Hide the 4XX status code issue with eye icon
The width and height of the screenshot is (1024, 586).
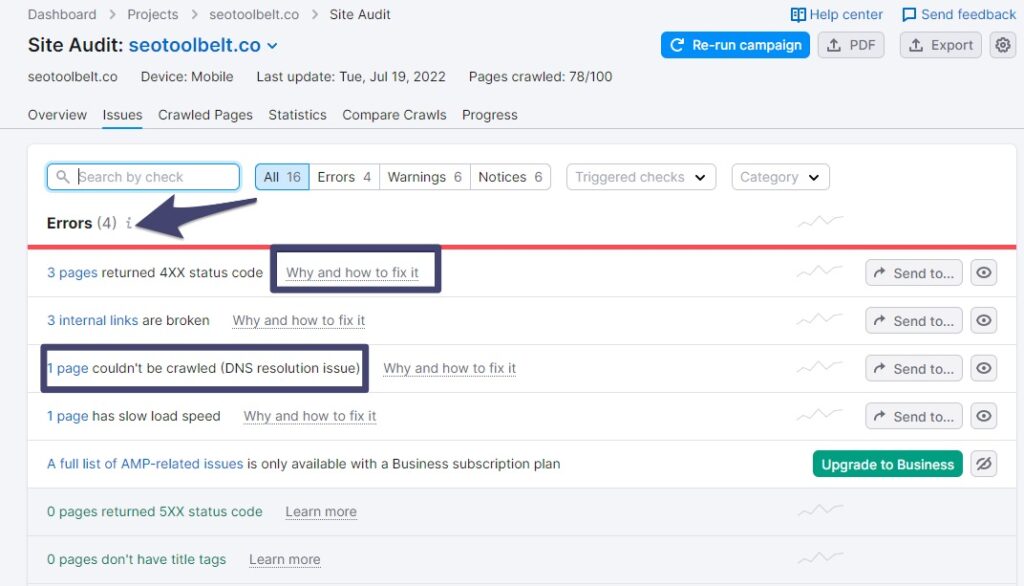(x=984, y=272)
